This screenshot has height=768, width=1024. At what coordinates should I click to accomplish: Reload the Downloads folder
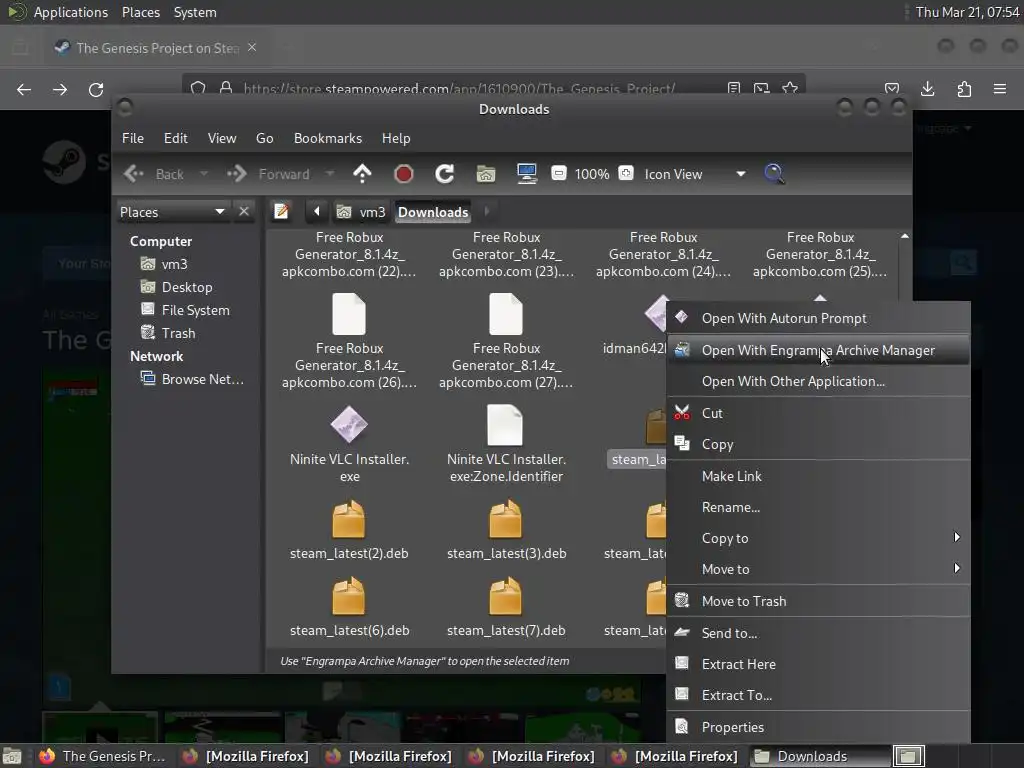(445, 174)
